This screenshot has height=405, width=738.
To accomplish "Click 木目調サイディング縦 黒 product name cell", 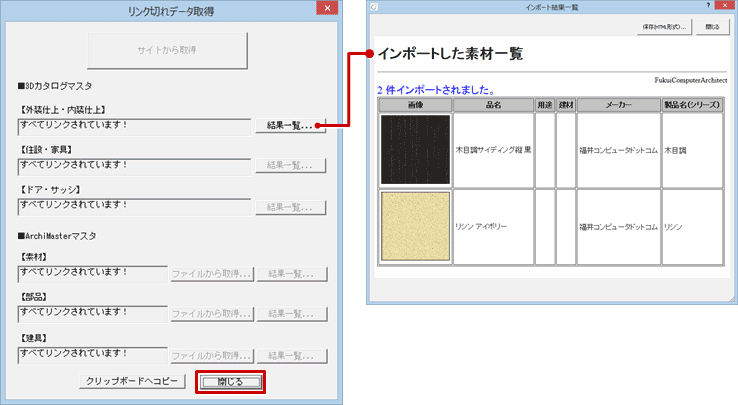I will 493,150.
